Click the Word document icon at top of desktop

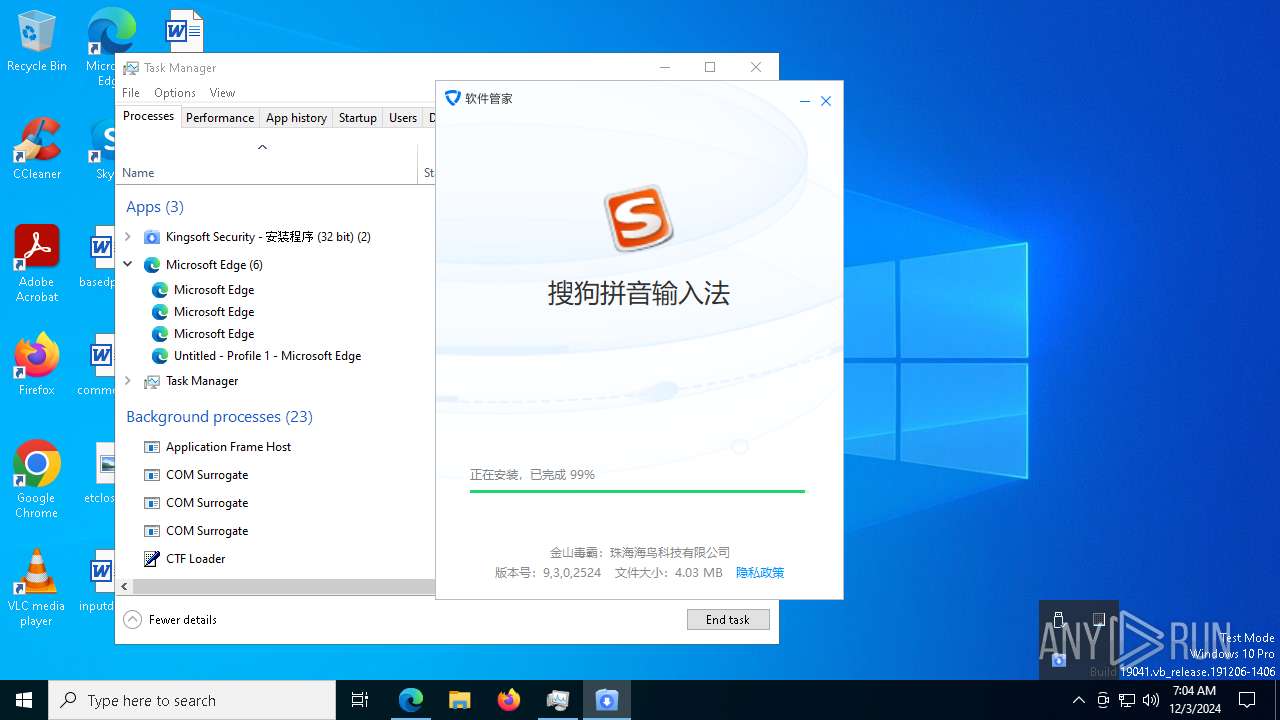pyautogui.click(x=184, y=30)
